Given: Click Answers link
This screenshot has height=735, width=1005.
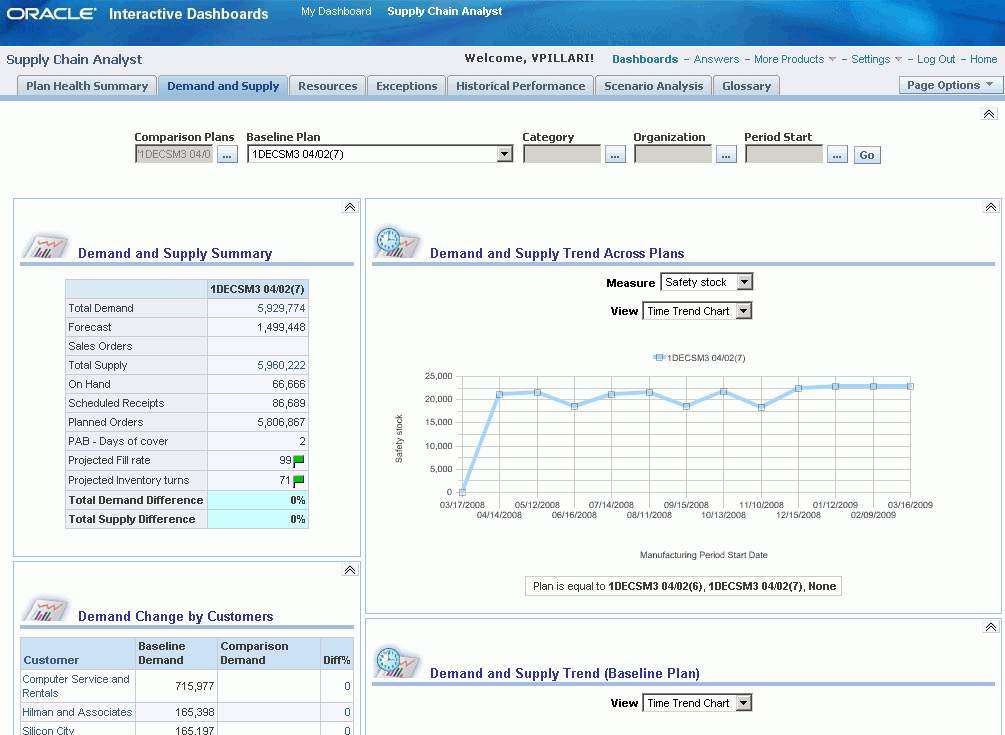Looking at the screenshot, I should click(716, 59).
